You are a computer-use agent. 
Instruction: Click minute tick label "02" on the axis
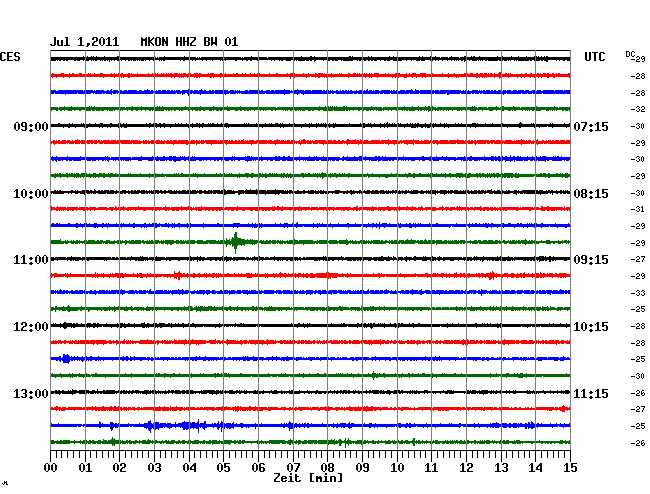coord(119,467)
